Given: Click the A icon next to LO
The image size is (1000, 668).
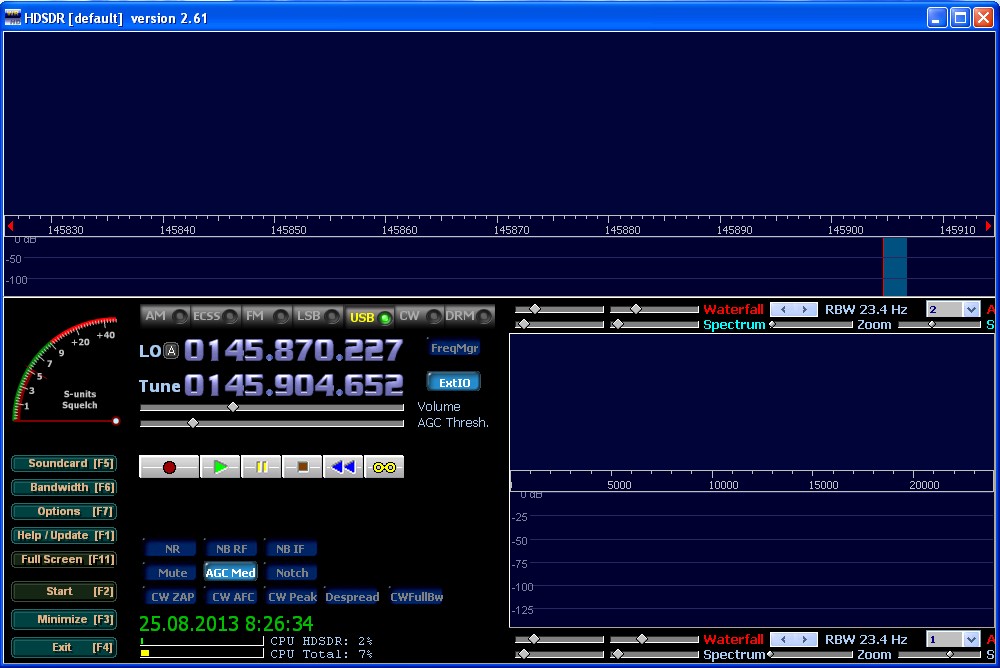Looking at the screenshot, I should pos(171,351).
